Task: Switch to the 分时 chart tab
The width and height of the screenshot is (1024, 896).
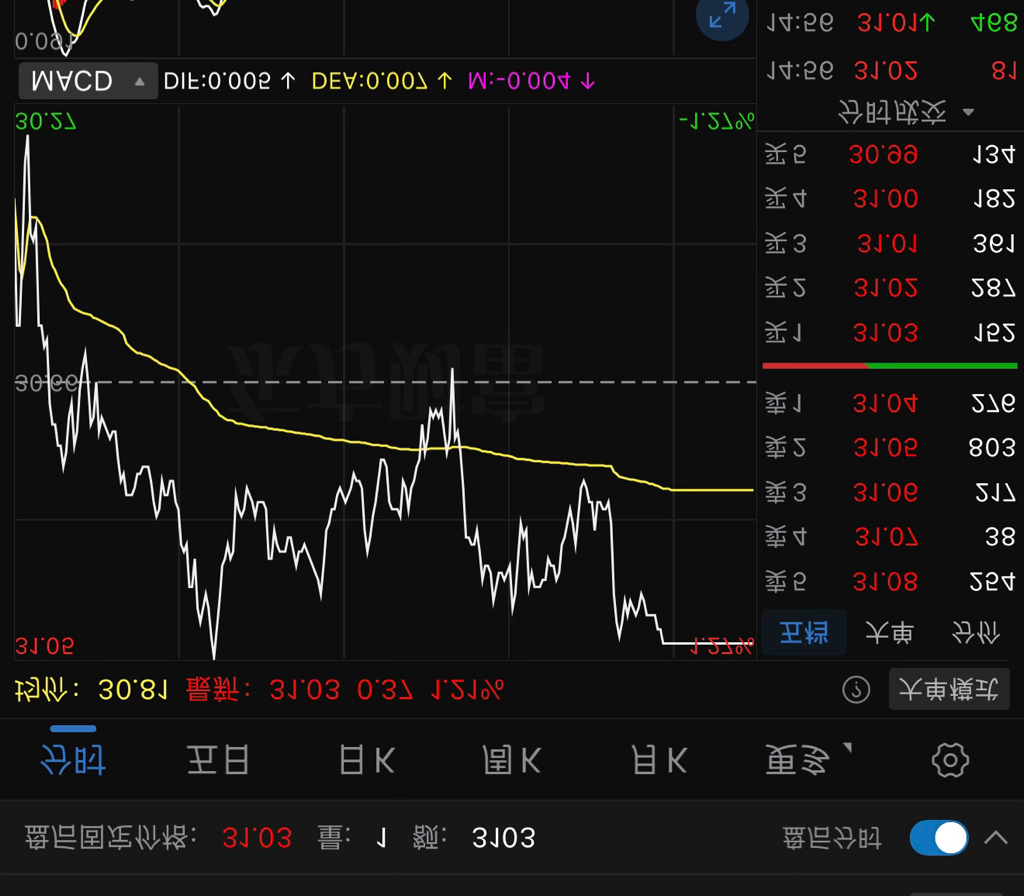Action: (x=73, y=760)
